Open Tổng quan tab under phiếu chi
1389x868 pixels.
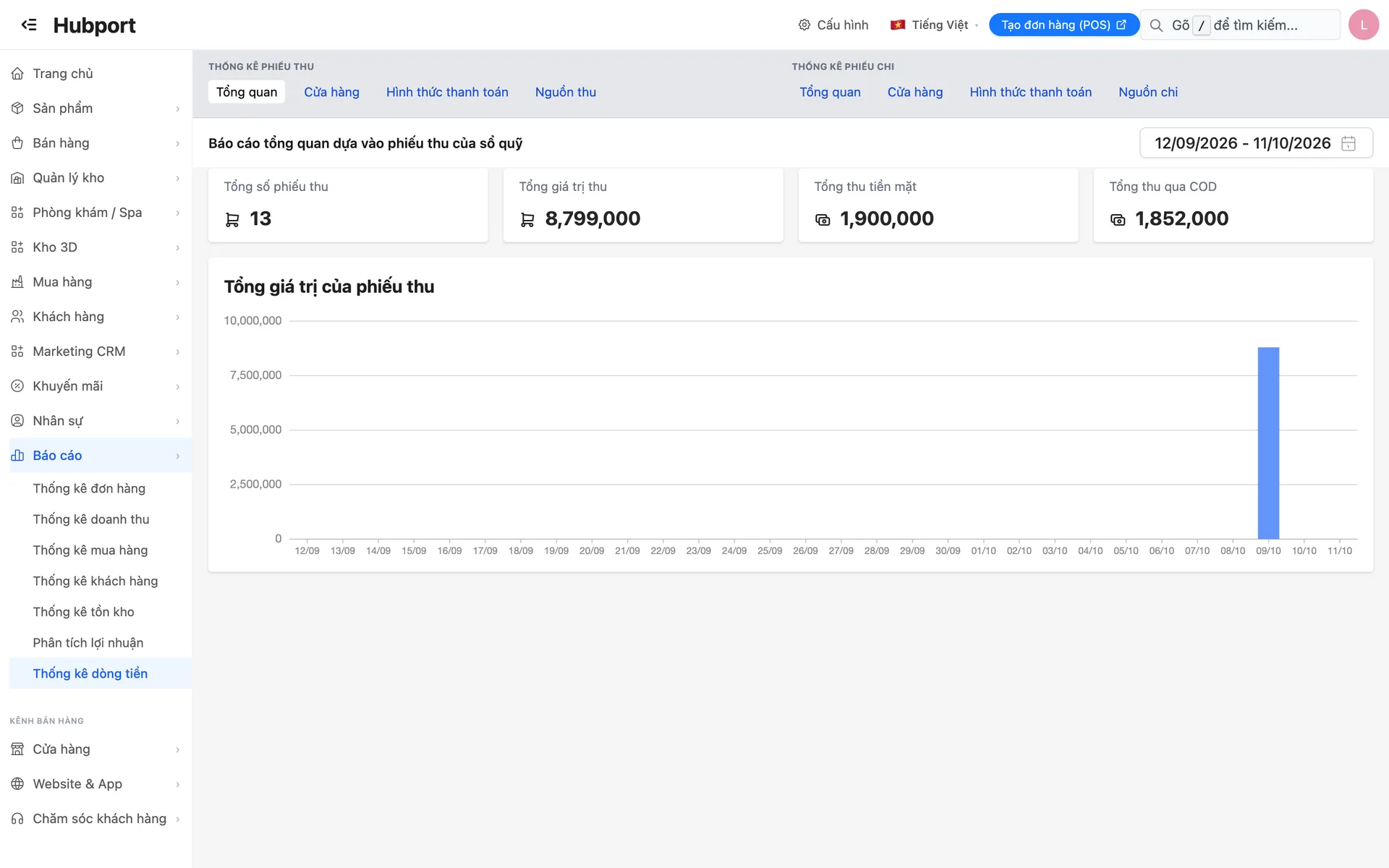pos(830,92)
